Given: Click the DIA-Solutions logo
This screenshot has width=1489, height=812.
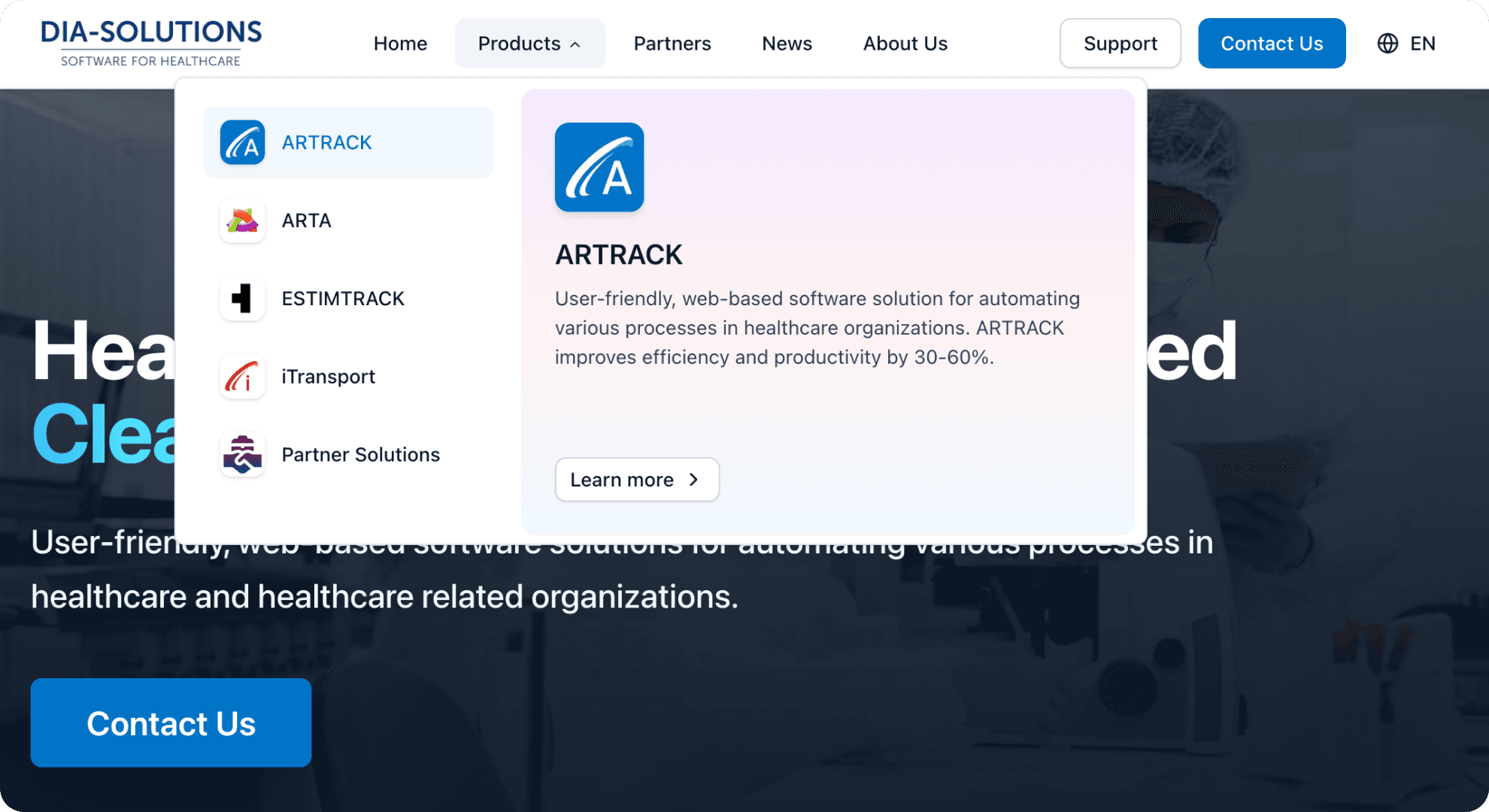Looking at the screenshot, I should (x=151, y=41).
